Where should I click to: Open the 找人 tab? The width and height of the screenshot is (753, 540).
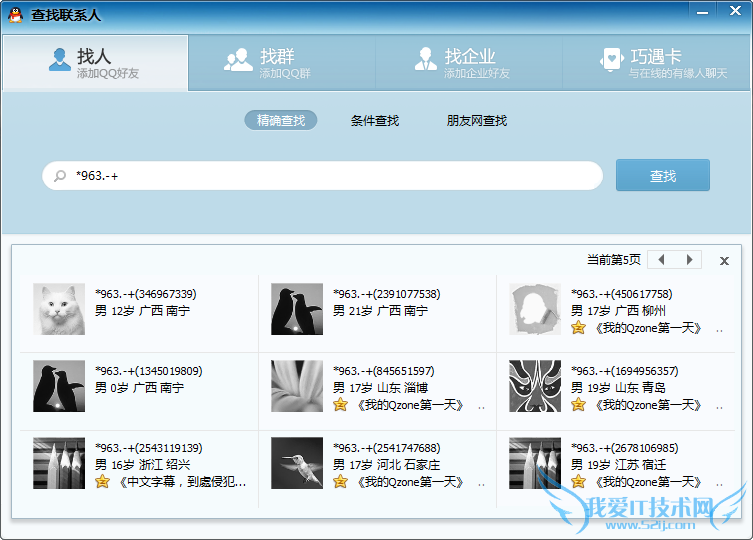95,62
